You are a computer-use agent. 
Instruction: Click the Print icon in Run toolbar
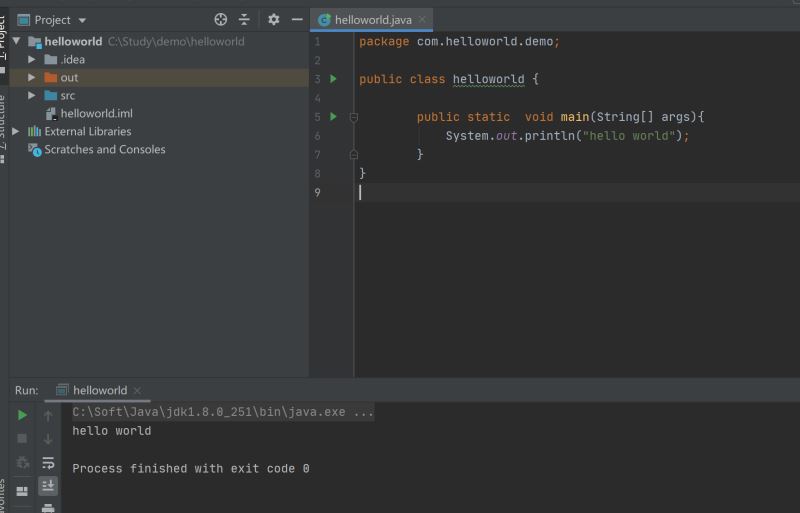click(x=48, y=508)
